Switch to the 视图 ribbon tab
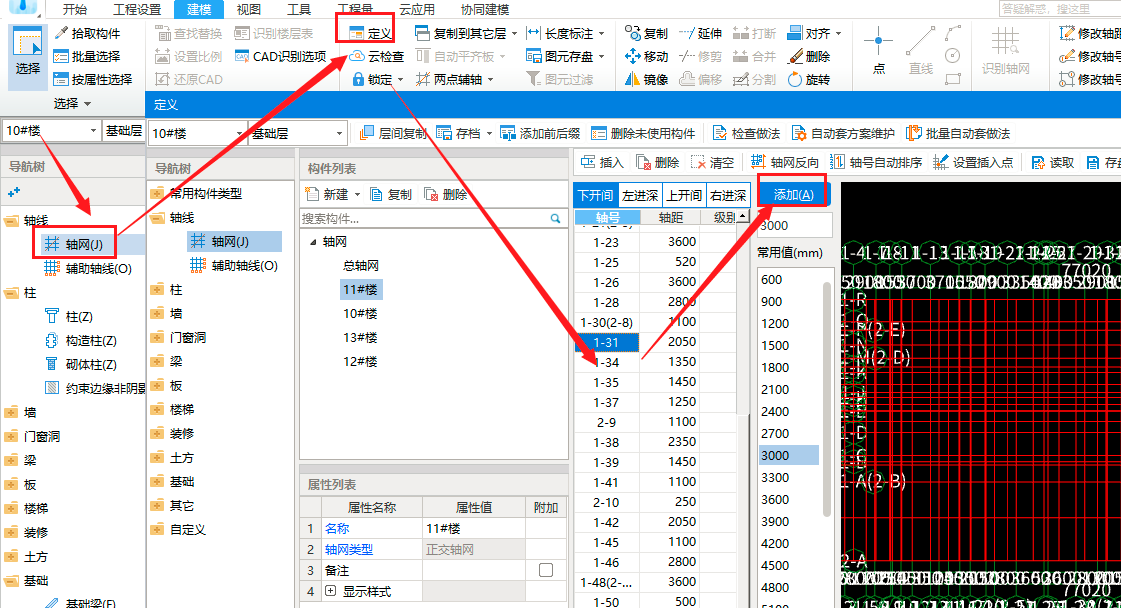The image size is (1121, 608). [x=249, y=9]
